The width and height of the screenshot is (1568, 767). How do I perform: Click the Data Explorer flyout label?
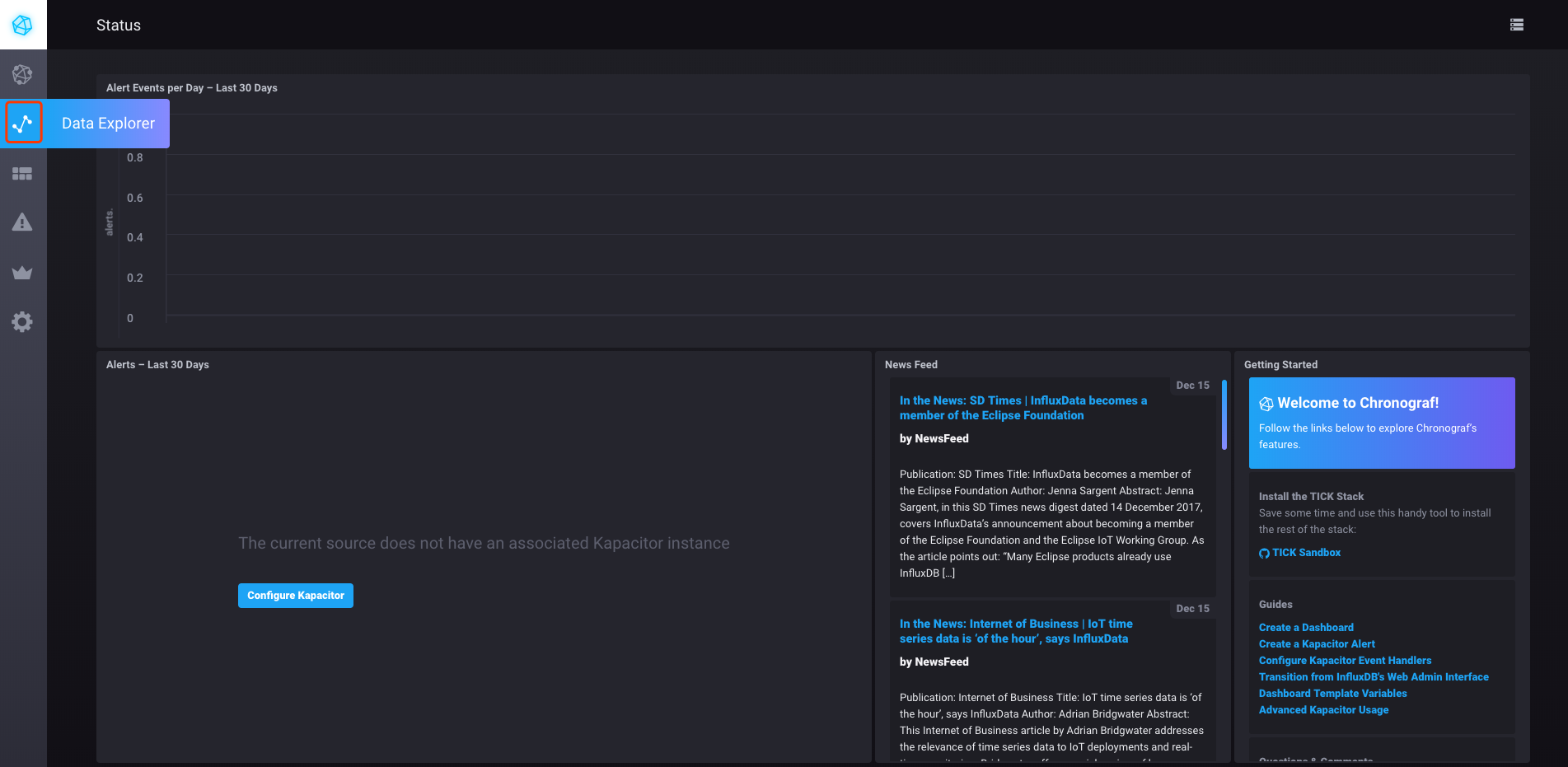108,124
